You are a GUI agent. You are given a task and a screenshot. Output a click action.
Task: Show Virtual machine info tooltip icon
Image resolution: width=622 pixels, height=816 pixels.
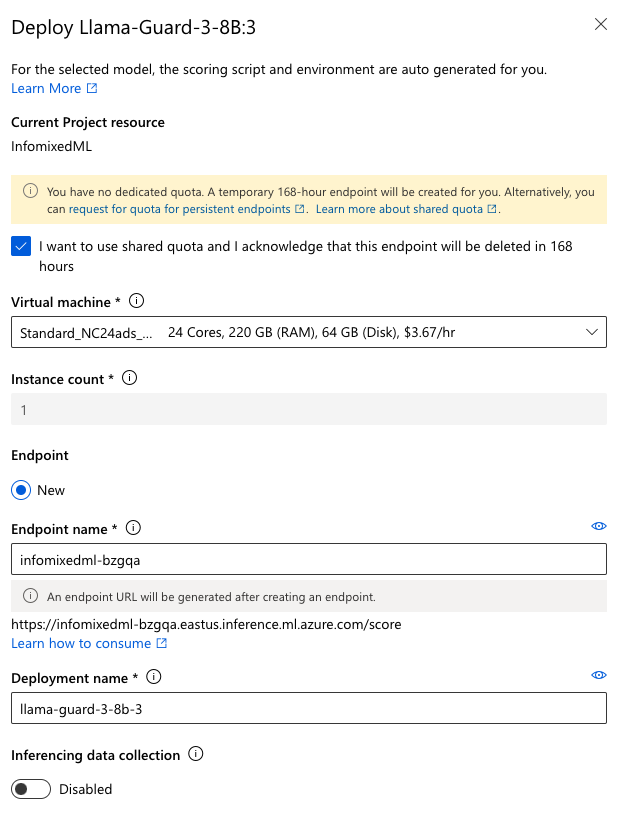(136, 301)
